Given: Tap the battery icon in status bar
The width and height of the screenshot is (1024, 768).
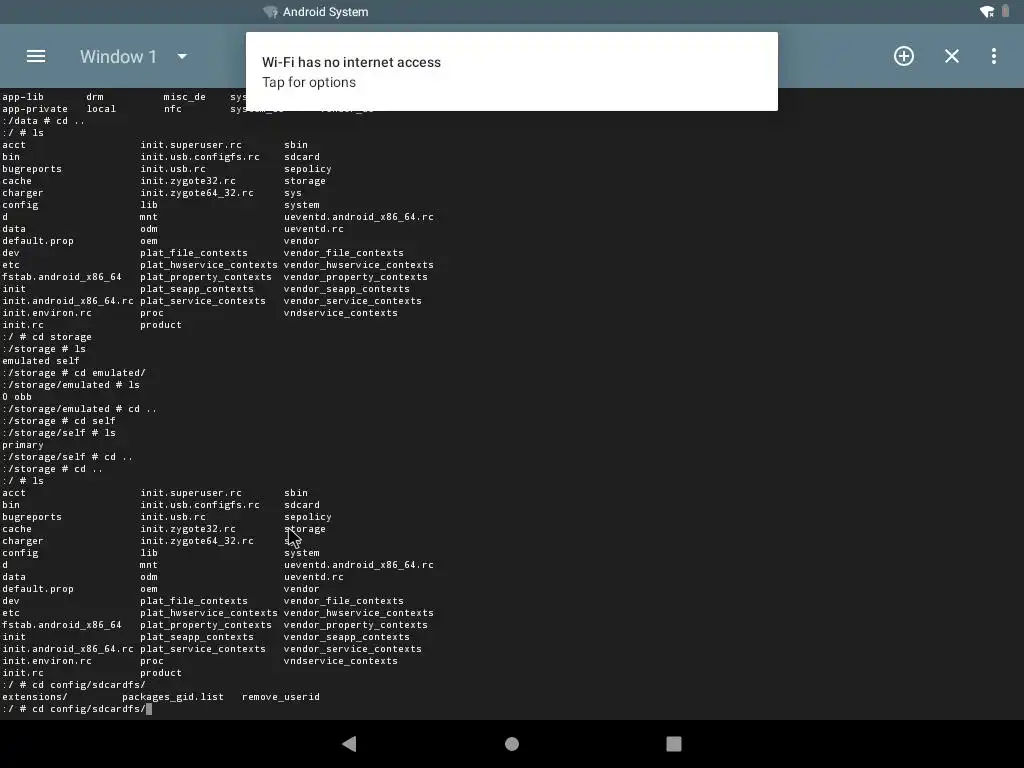Looking at the screenshot, I should pos(1006,12).
